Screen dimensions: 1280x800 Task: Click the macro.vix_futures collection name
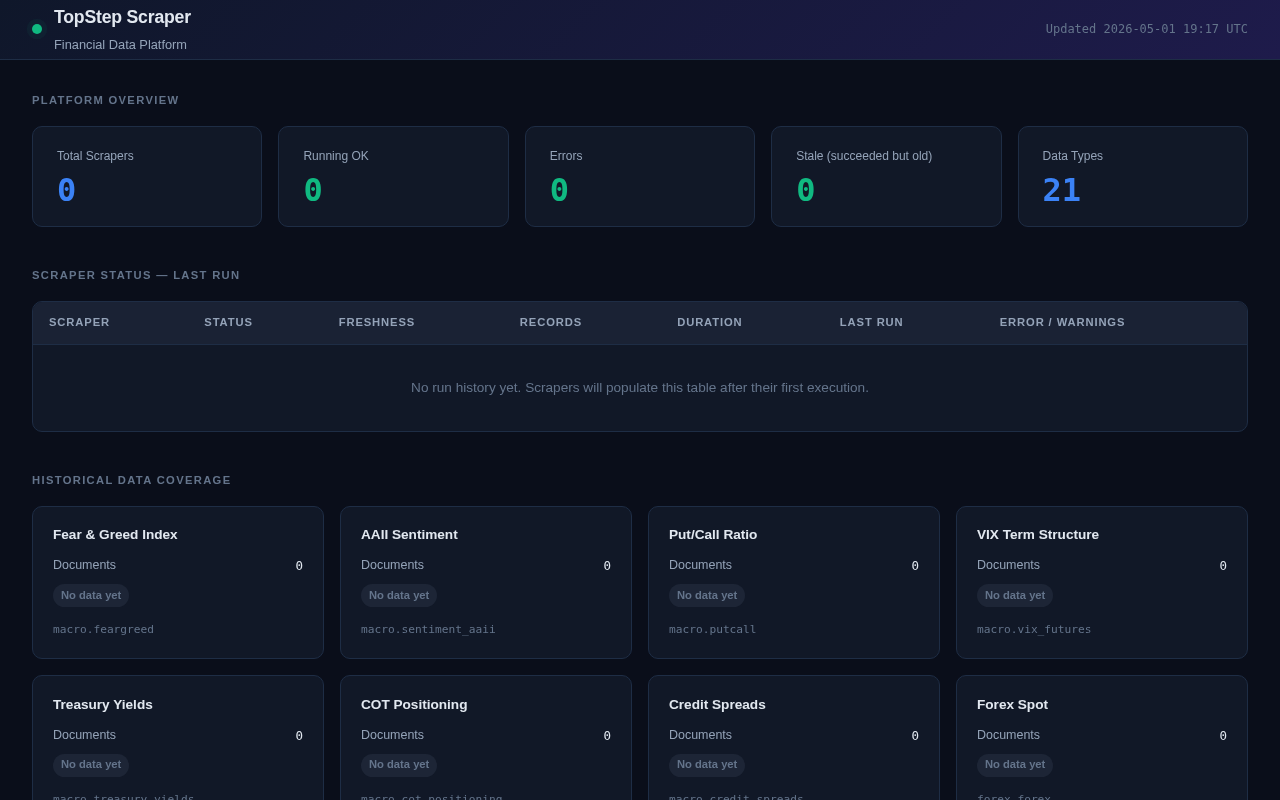pos(1034,630)
